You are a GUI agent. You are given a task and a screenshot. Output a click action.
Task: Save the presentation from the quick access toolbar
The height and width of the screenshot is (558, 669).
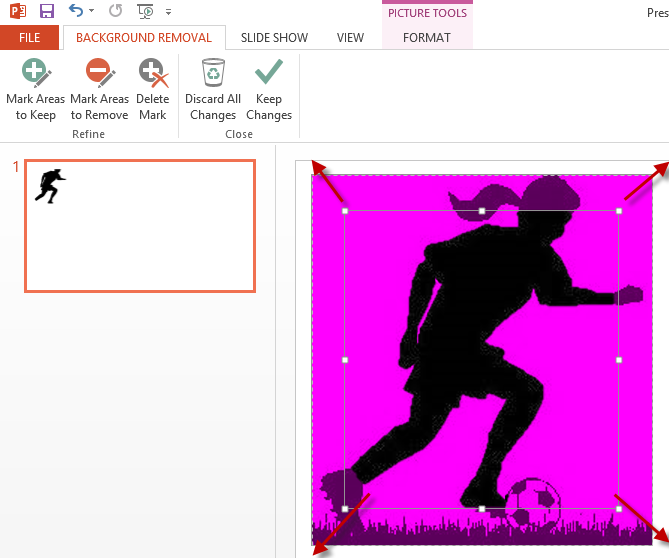pos(47,12)
